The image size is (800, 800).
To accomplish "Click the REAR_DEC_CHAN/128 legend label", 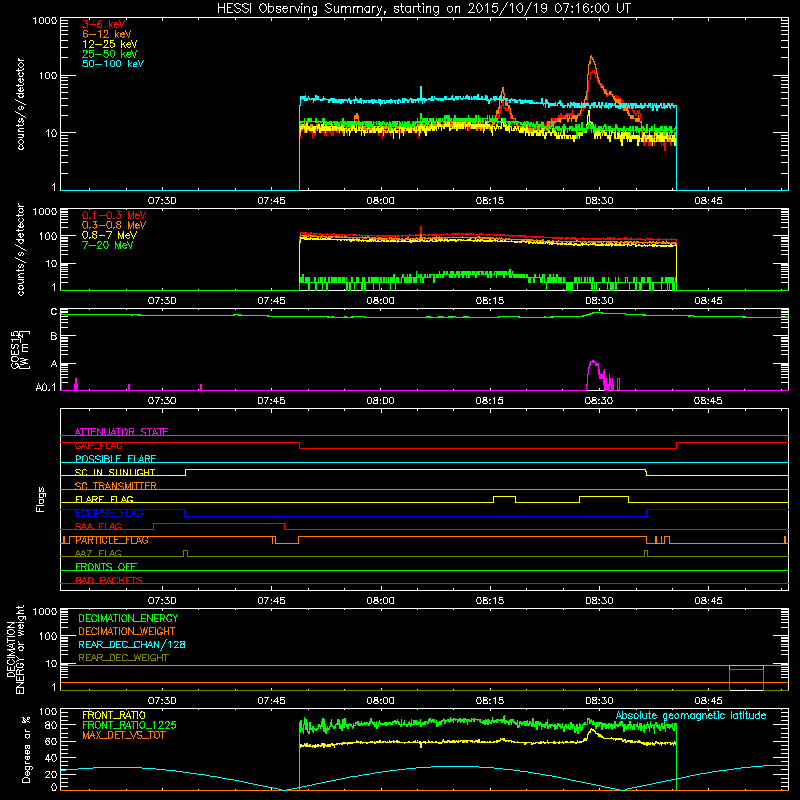I will (x=132, y=644).
